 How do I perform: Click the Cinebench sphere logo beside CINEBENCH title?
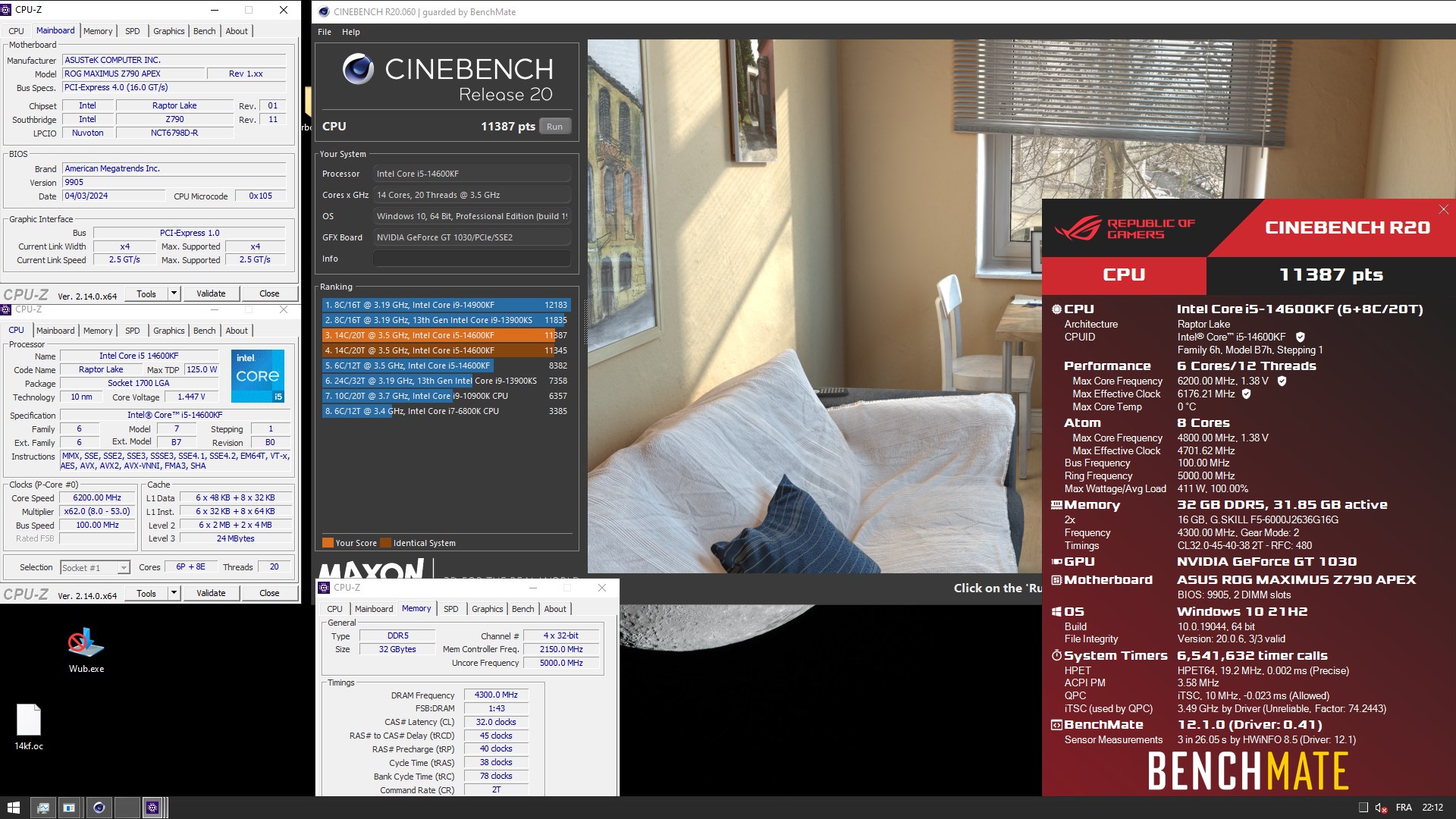[358, 69]
